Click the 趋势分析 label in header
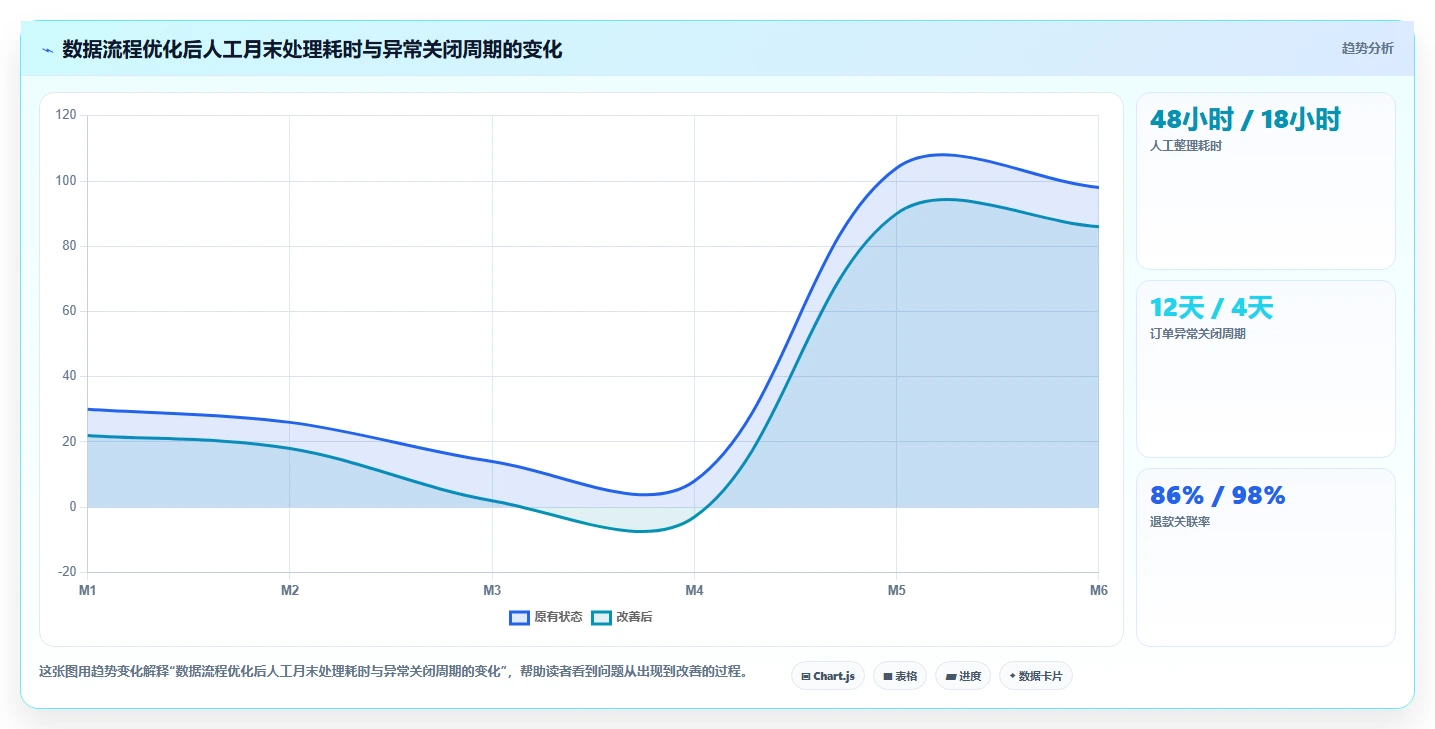Screen dimensions: 1435x729 coord(1367,48)
